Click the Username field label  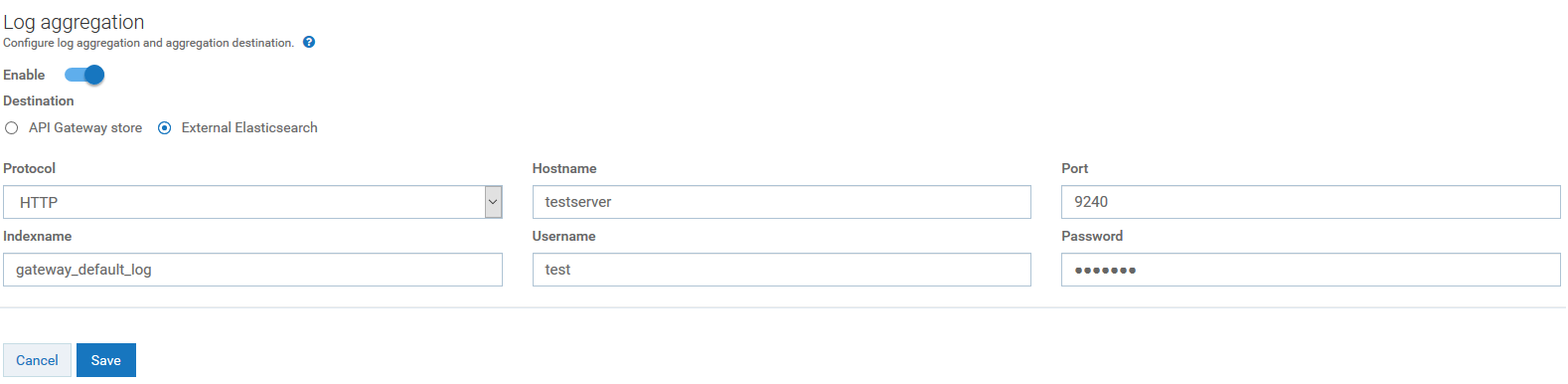563,236
